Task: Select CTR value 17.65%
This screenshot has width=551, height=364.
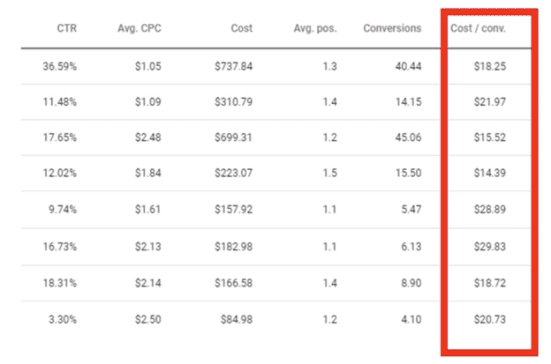Action: [59, 137]
